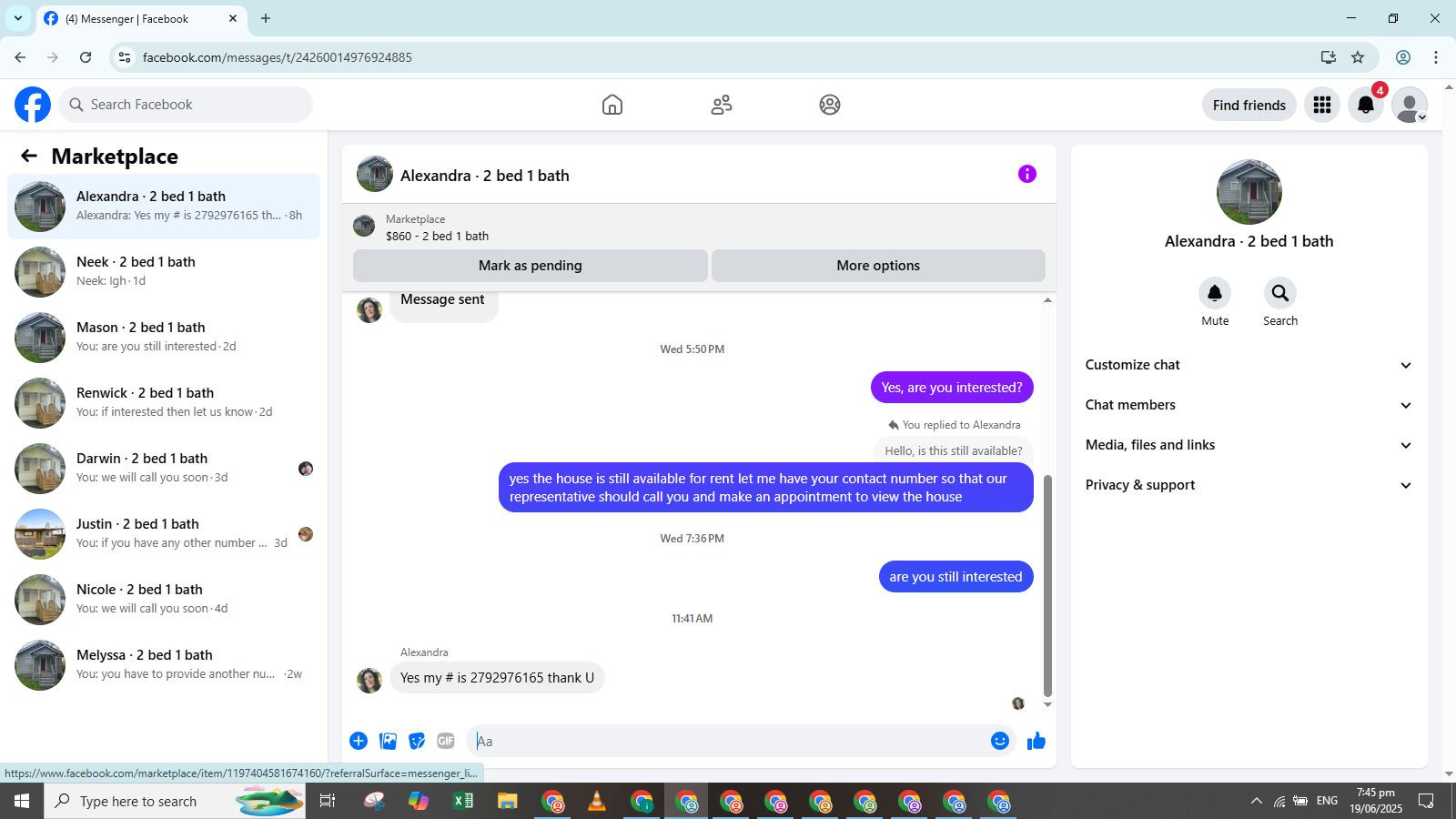Click the chat scrollbar down arrow
Screen dimensions: 1456x819
tap(1047, 704)
